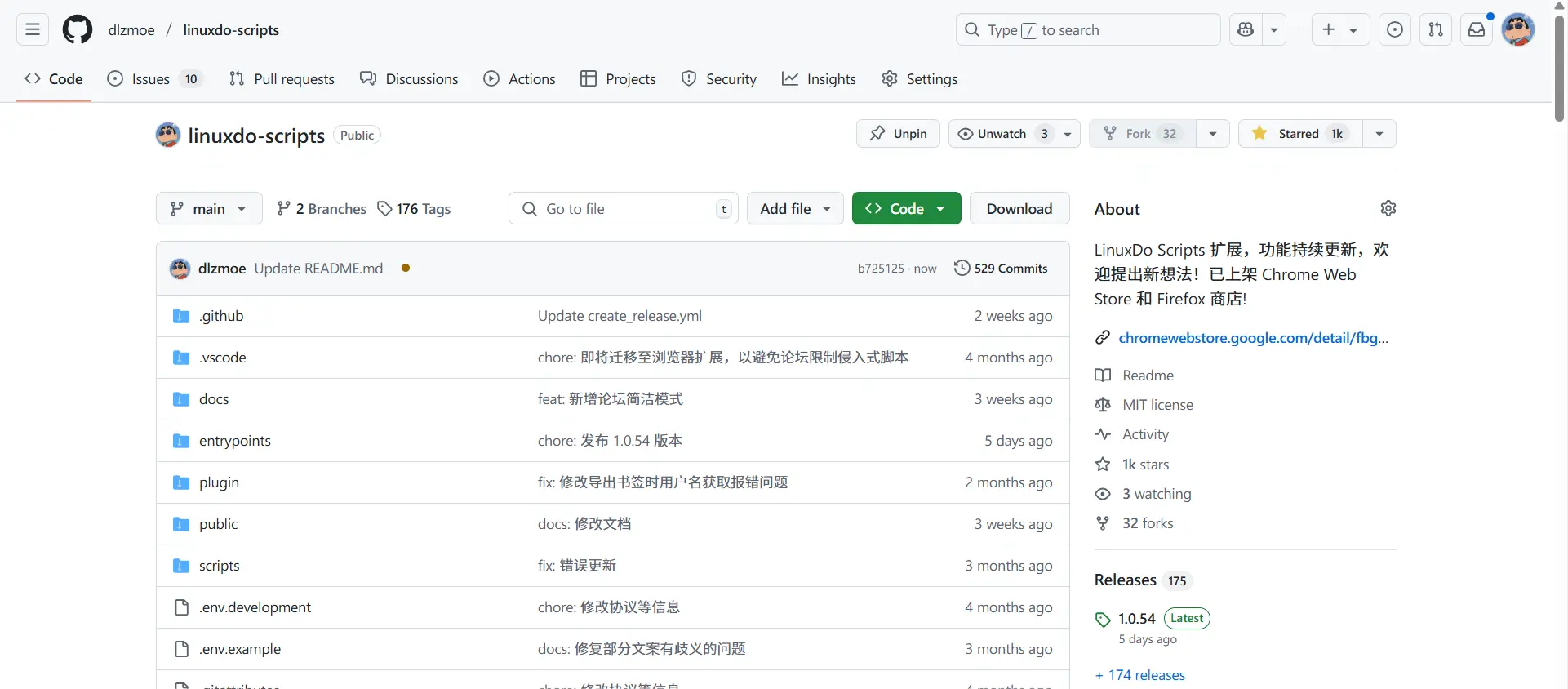
Task: Switch to the Issues tab
Action: pyautogui.click(x=154, y=79)
